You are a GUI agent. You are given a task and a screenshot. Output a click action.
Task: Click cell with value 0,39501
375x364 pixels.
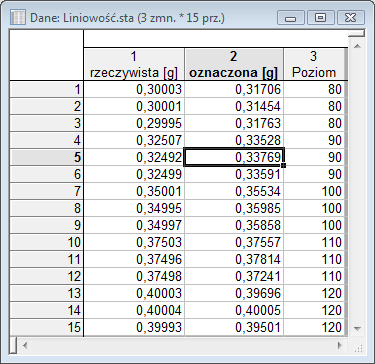click(x=234, y=328)
